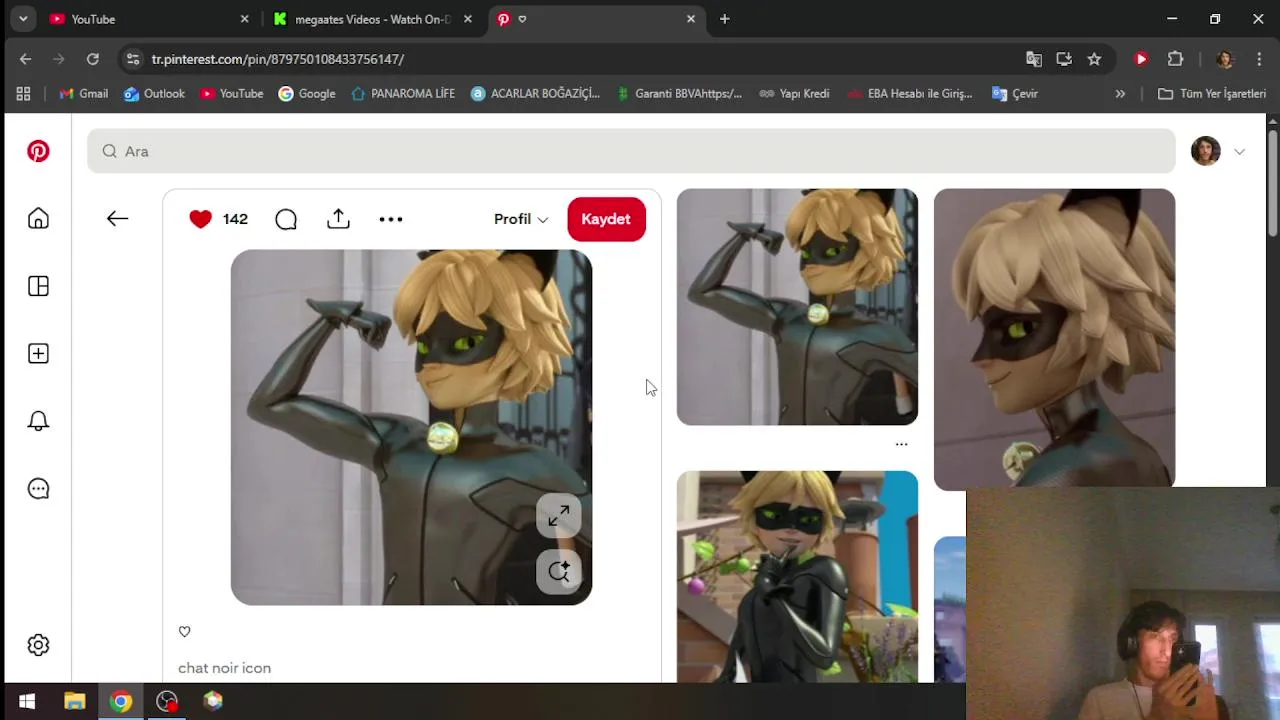Open Chrome profile avatar in toolbar

[1225, 59]
